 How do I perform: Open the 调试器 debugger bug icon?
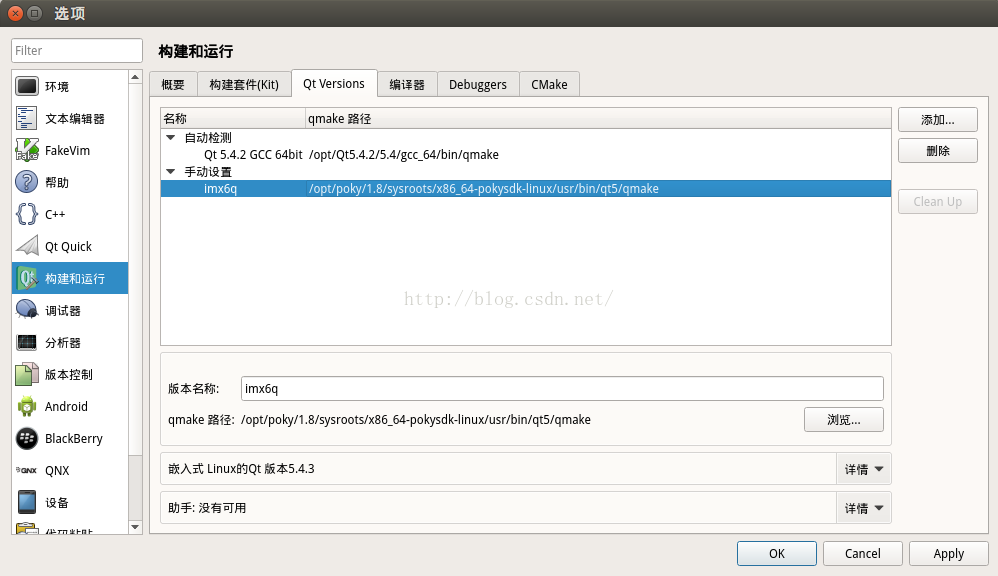[27, 310]
